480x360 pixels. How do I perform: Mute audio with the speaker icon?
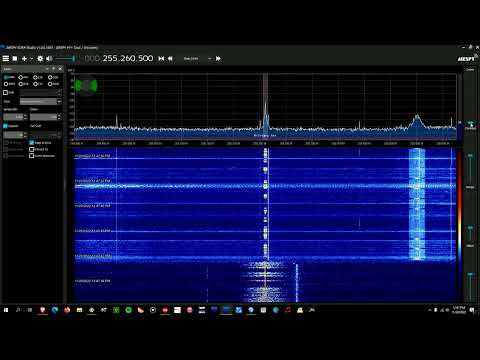click(49, 59)
